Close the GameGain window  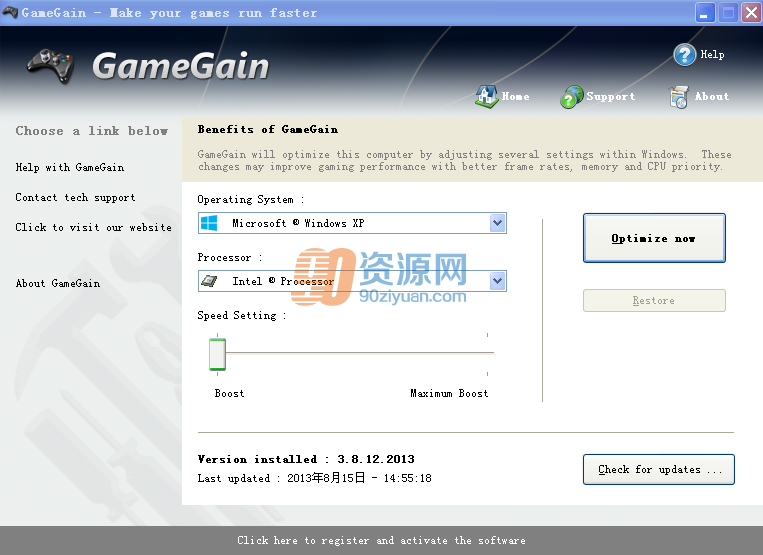751,13
